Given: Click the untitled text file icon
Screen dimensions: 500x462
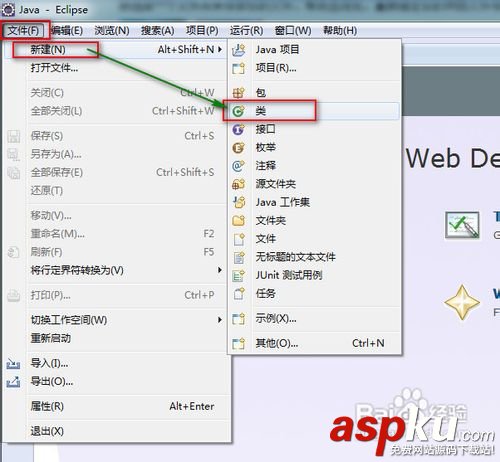Looking at the screenshot, I should (239, 257).
